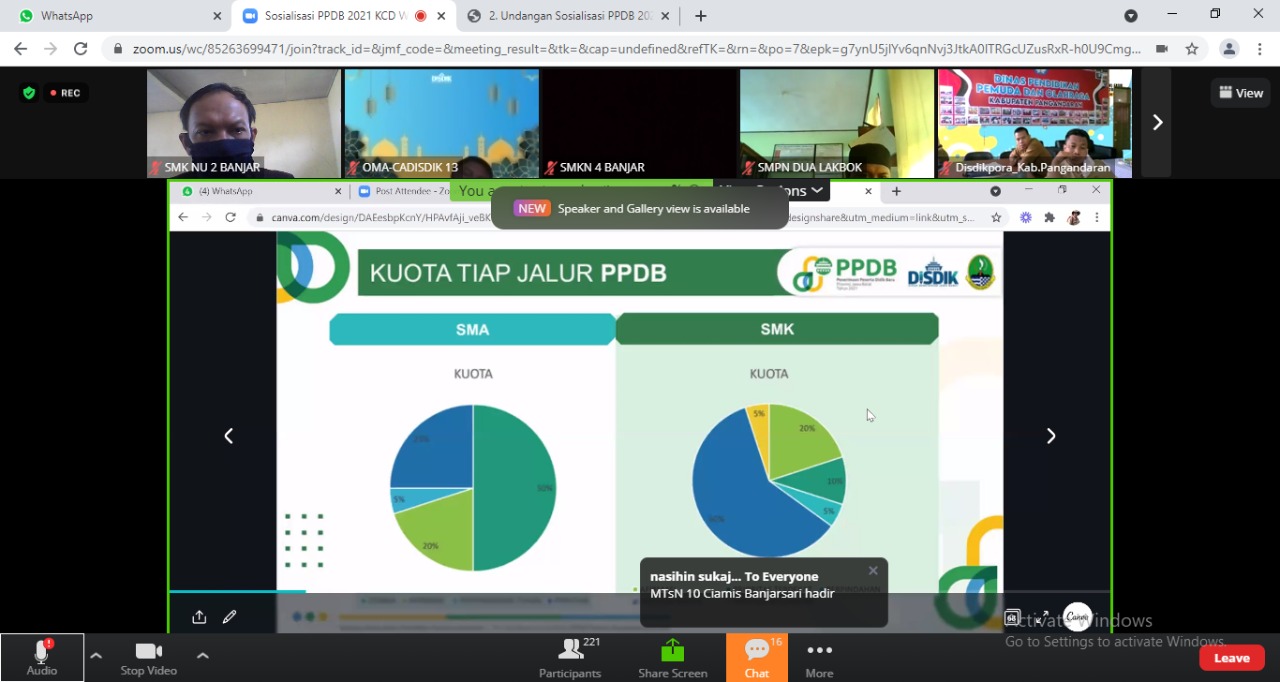Close the WhatsApp browser tab
Viewport: 1280px width, 682px height.
point(217,16)
